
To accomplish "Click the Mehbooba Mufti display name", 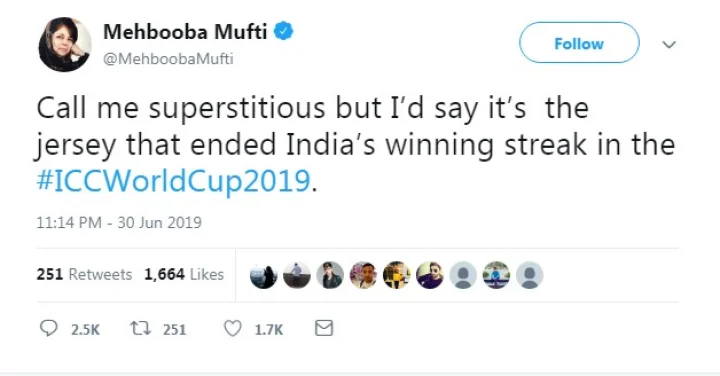I will tap(185, 32).
